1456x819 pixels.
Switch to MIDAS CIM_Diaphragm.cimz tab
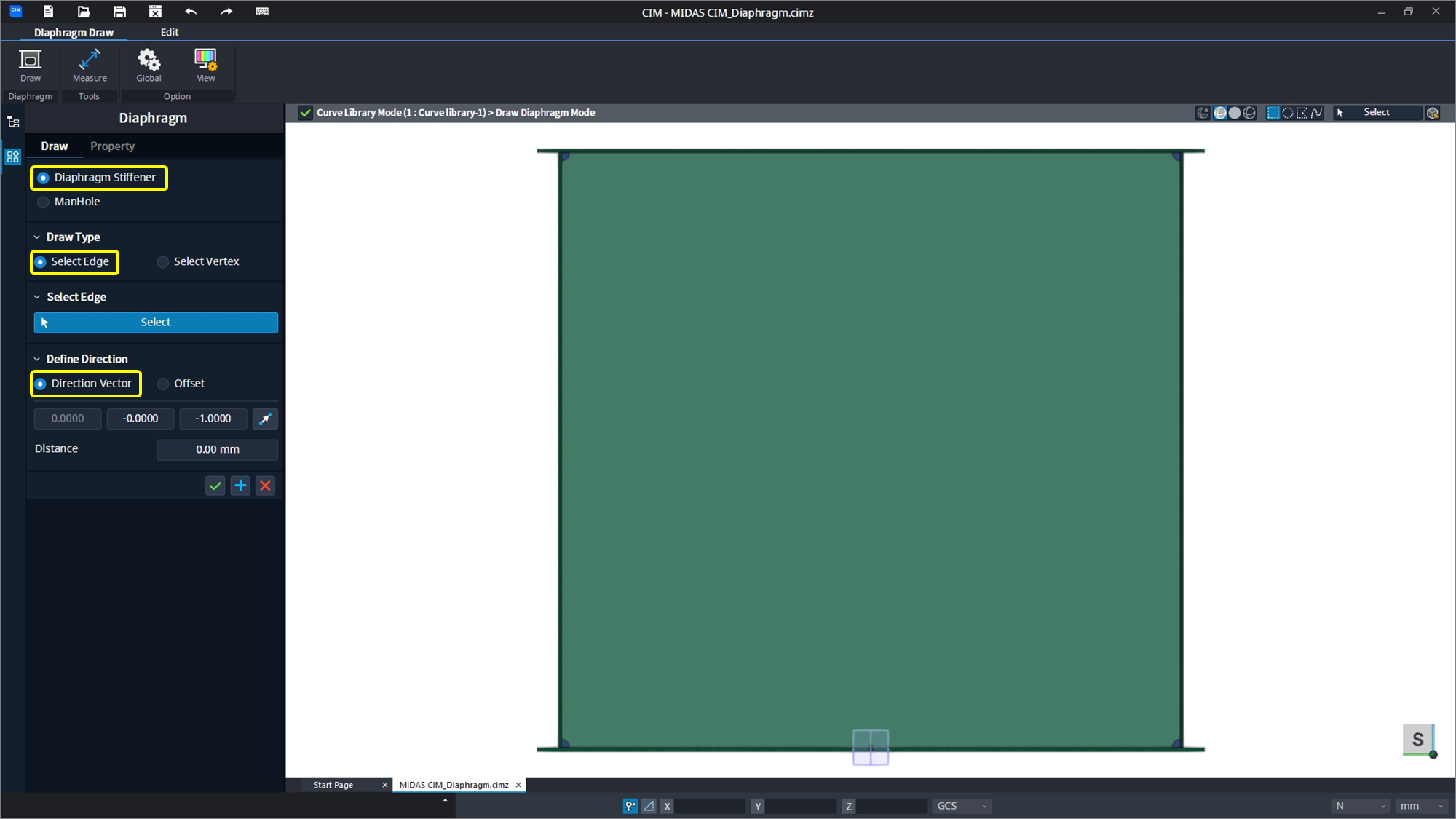pyautogui.click(x=454, y=785)
